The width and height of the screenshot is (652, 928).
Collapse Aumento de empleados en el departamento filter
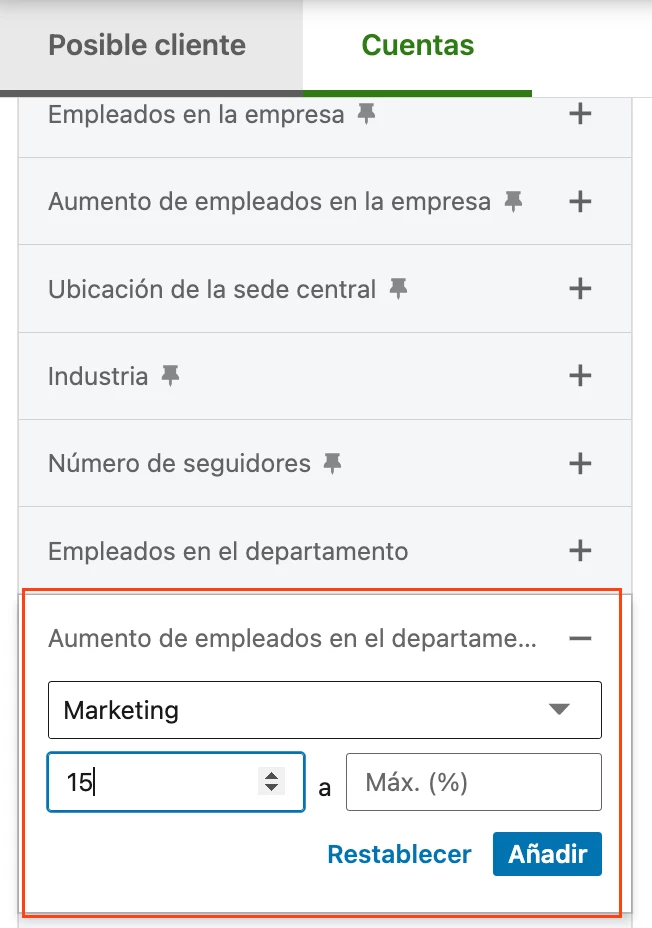[x=580, y=639]
